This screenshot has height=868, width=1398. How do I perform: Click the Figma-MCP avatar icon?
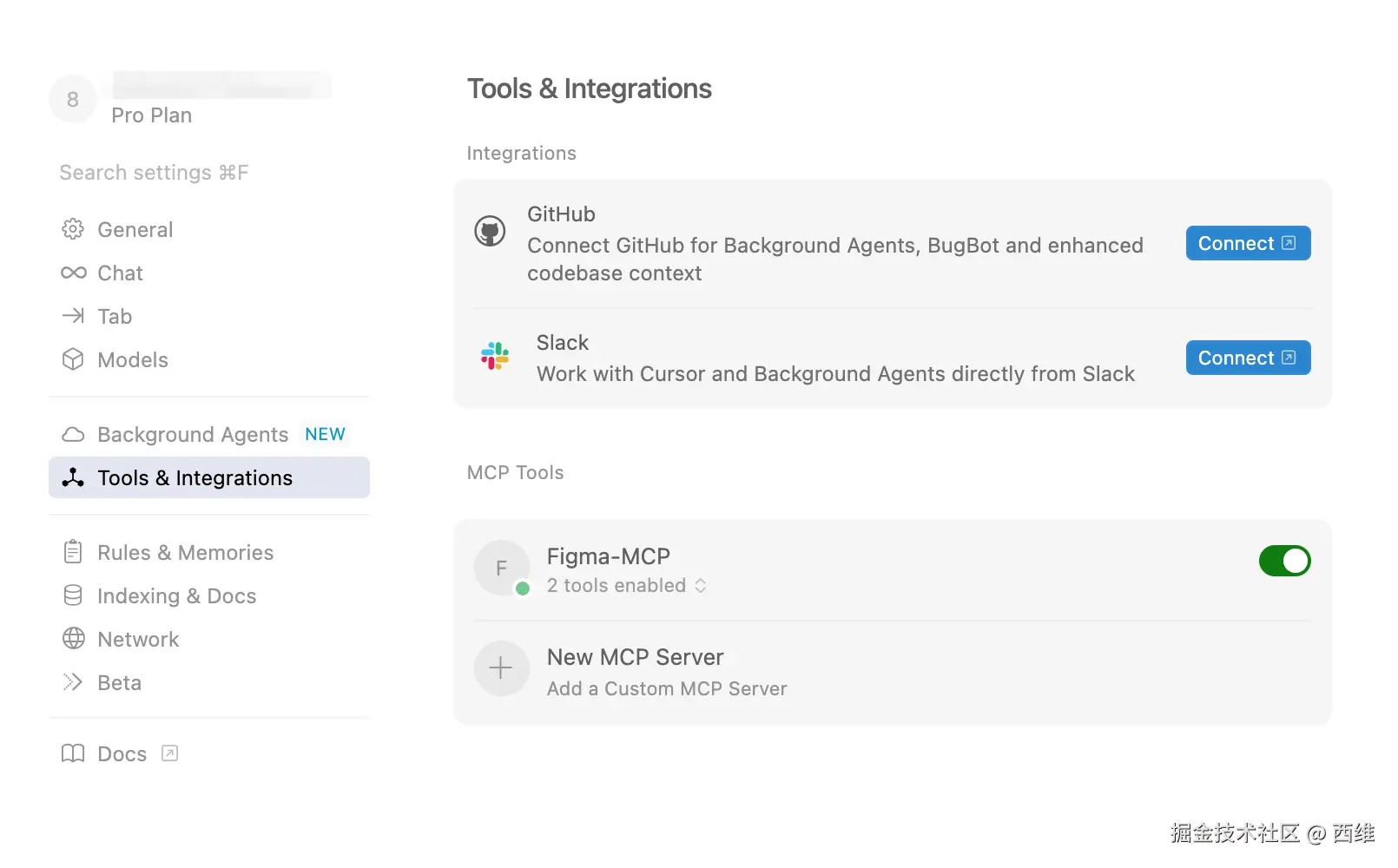tap(501, 568)
